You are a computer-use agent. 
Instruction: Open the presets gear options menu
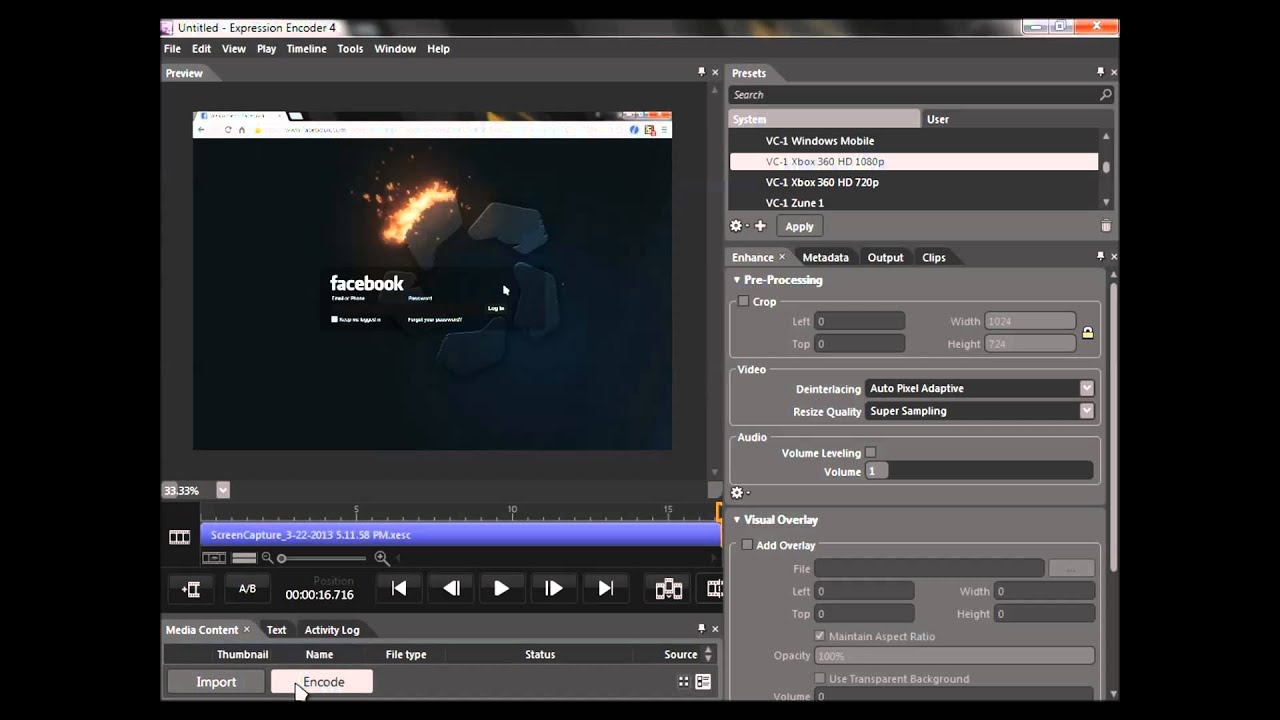[x=738, y=226]
